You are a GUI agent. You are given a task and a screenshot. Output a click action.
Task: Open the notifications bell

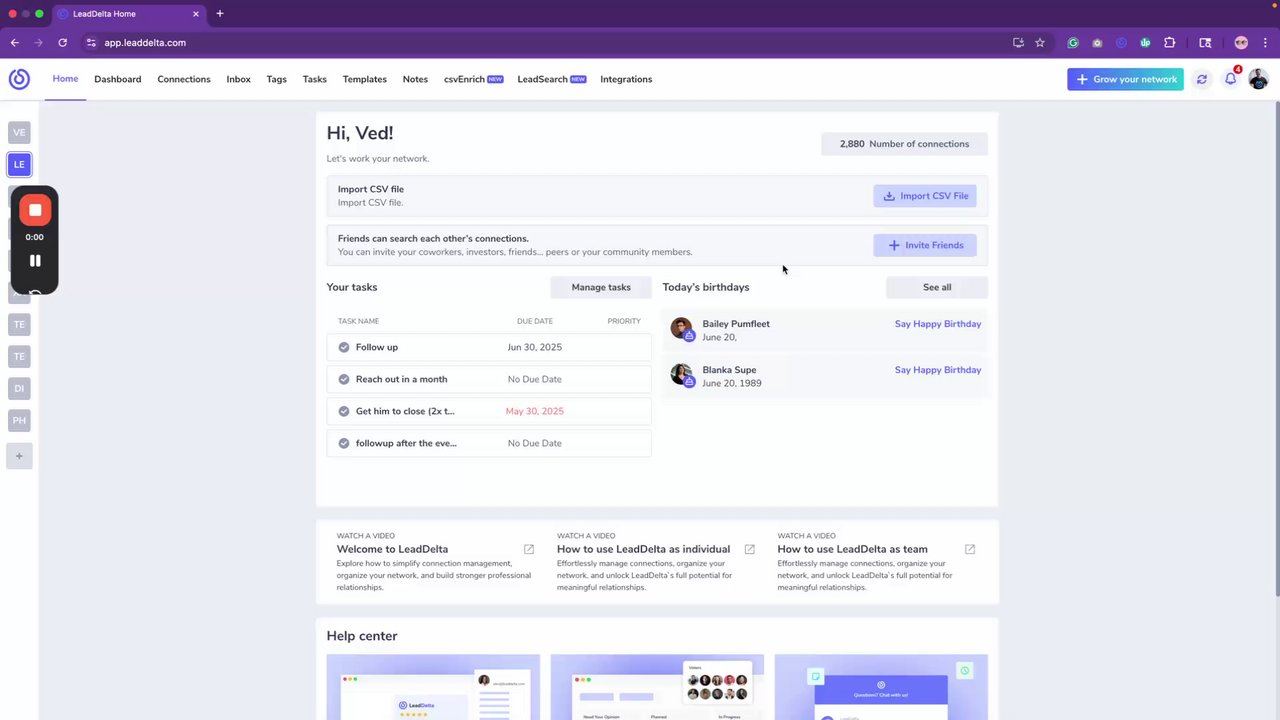click(1231, 79)
